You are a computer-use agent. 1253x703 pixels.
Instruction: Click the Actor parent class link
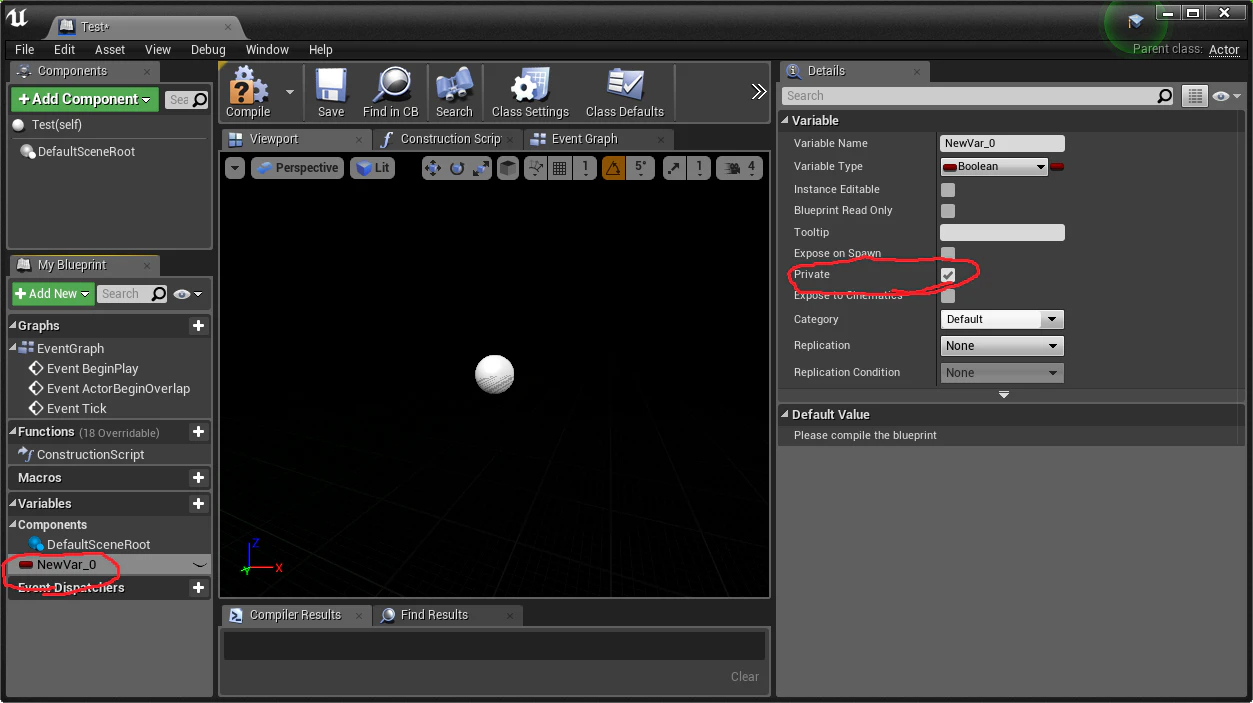1224,49
